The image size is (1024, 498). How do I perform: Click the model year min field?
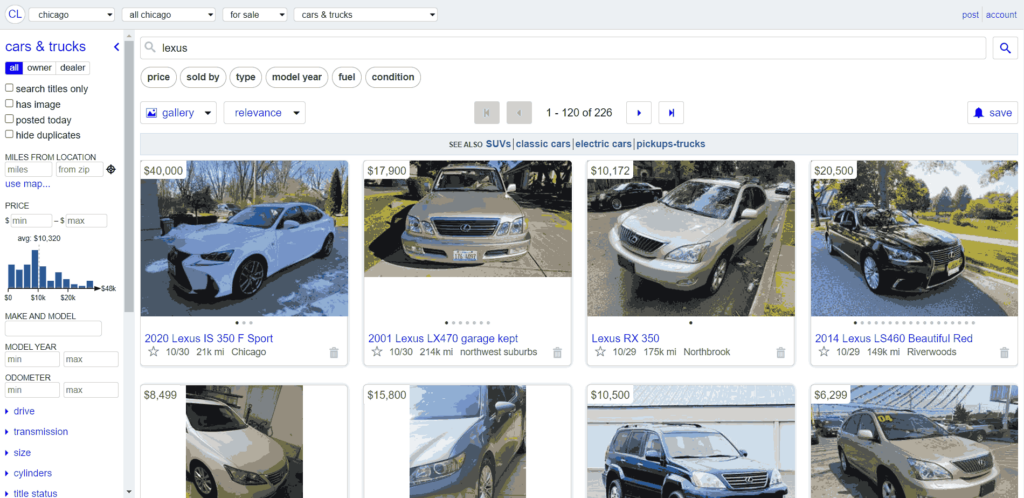[x=33, y=359]
